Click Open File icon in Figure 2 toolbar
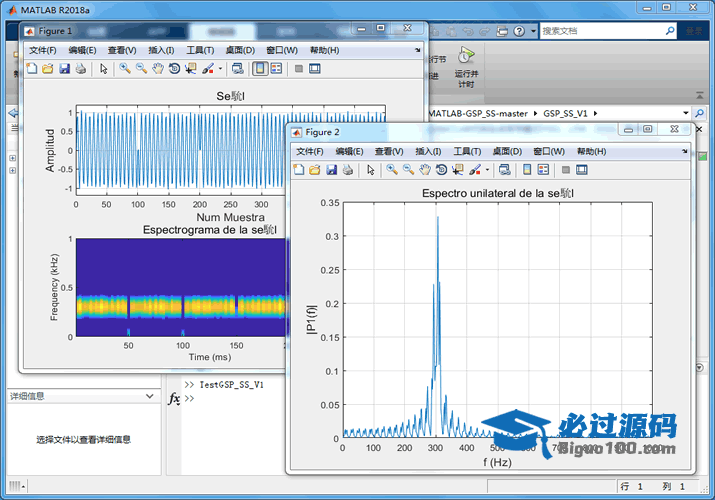This screenshot has width=715, height=500. [x=314, y=170]
